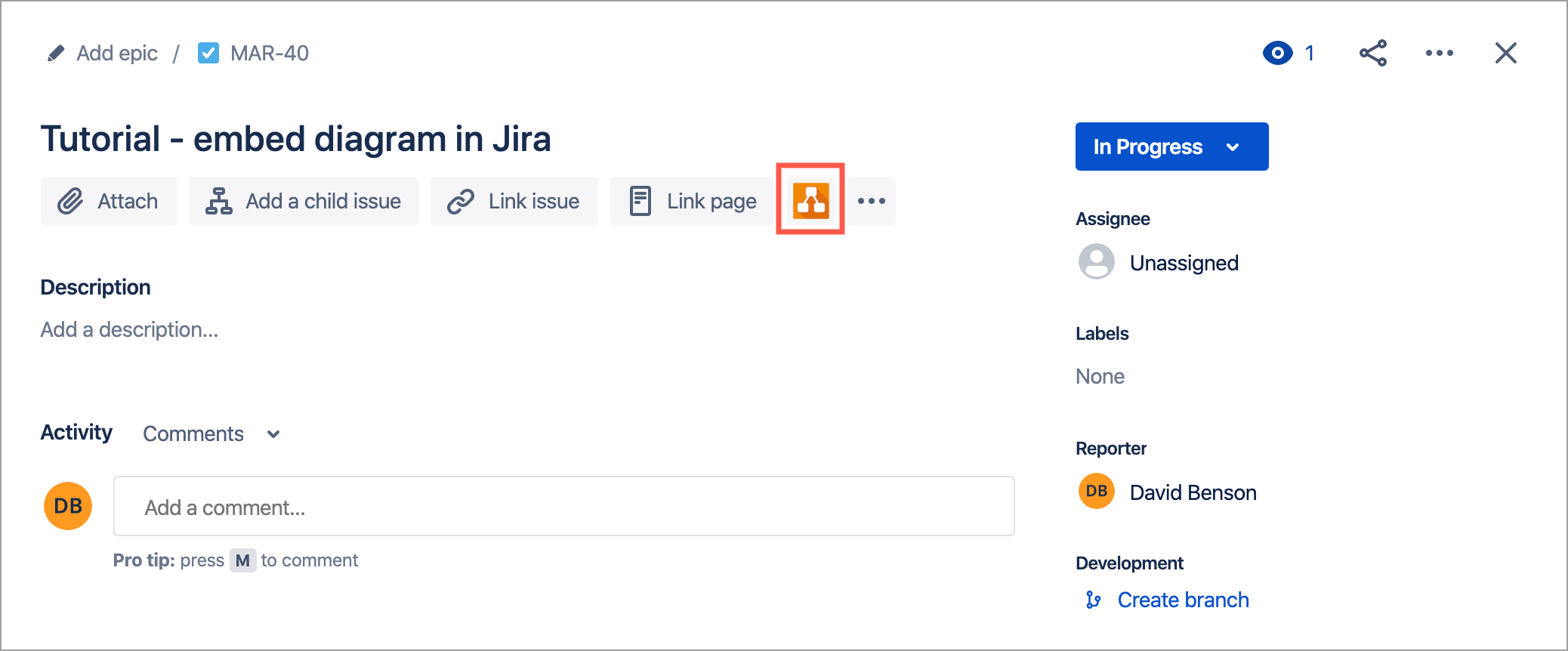Click the Development section label

point(1129,563)
